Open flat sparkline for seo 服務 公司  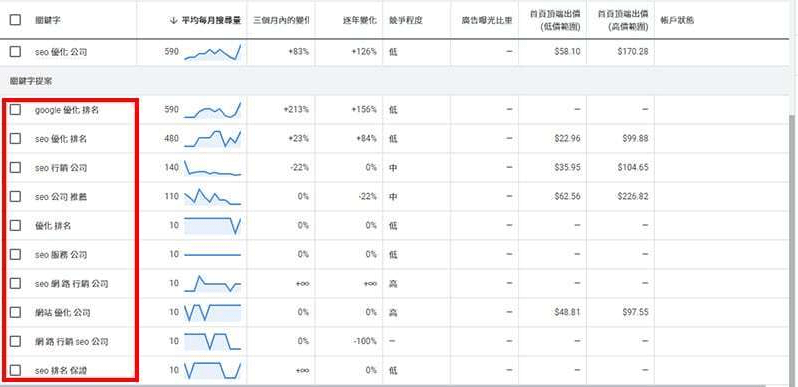point(213,255)
